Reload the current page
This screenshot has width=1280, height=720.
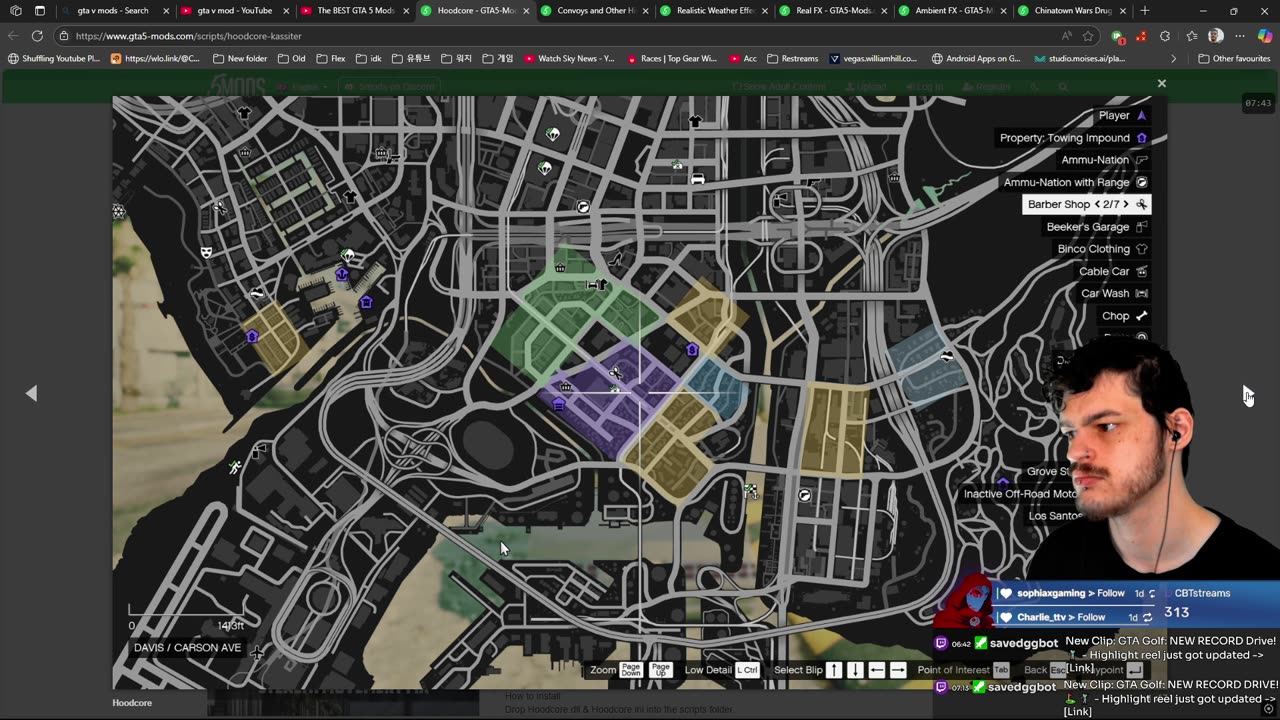point(37,36)
